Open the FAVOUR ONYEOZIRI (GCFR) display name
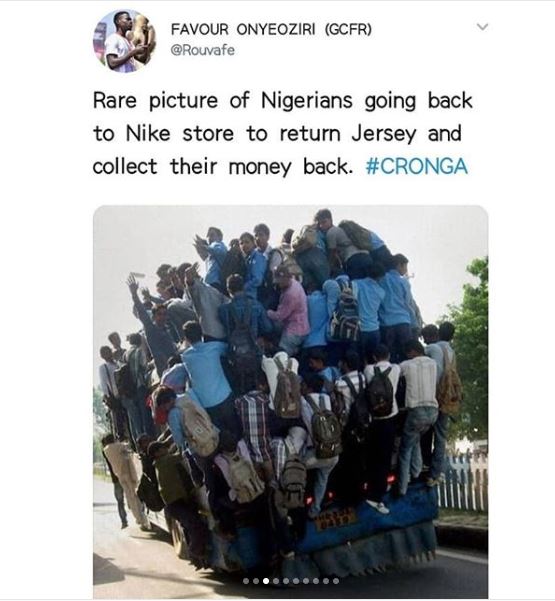Viewport: 555px width, 601px height. (x=271, y=29)
